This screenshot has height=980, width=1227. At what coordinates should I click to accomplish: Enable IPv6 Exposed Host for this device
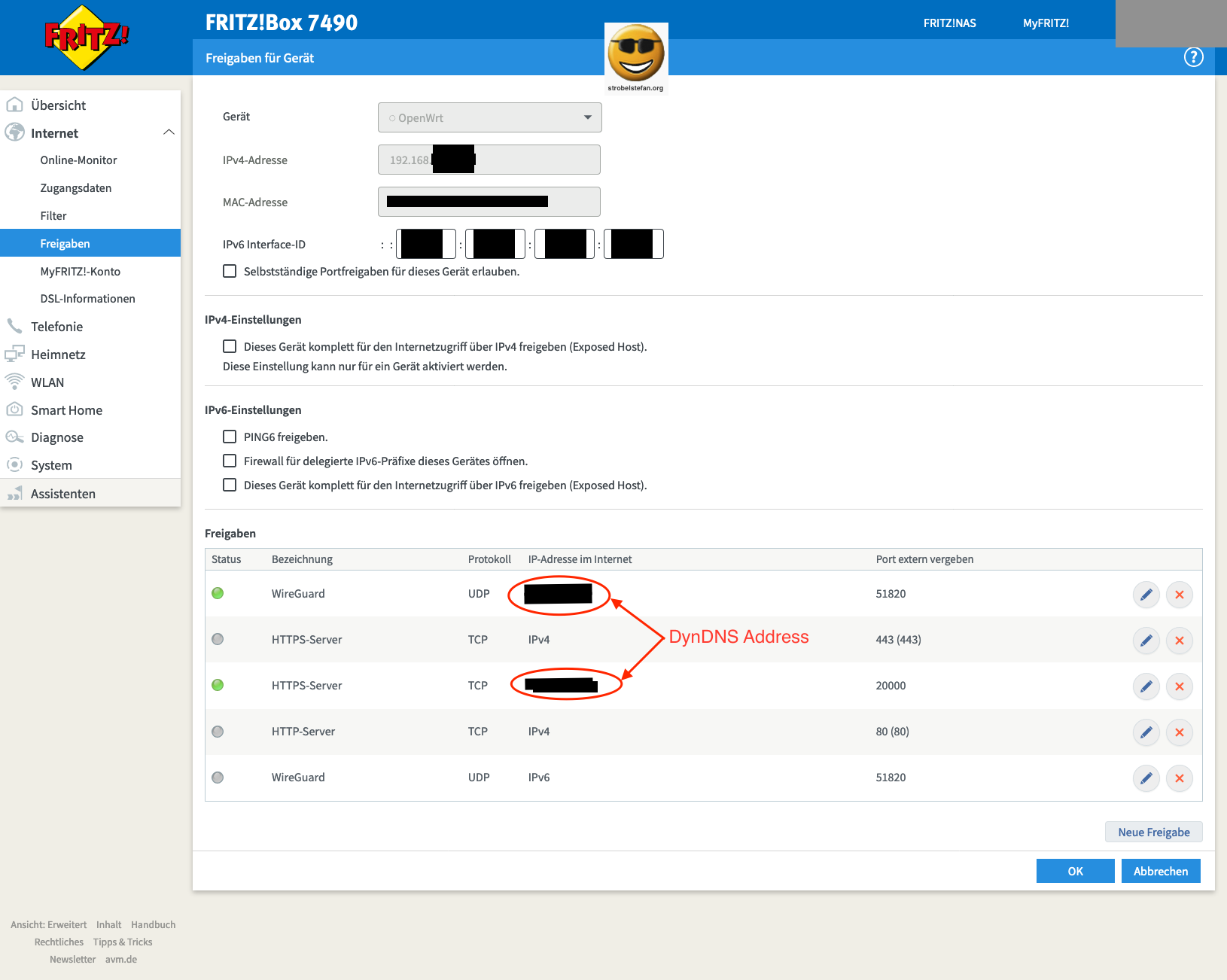pyautogui.click(x=230, y=485)
